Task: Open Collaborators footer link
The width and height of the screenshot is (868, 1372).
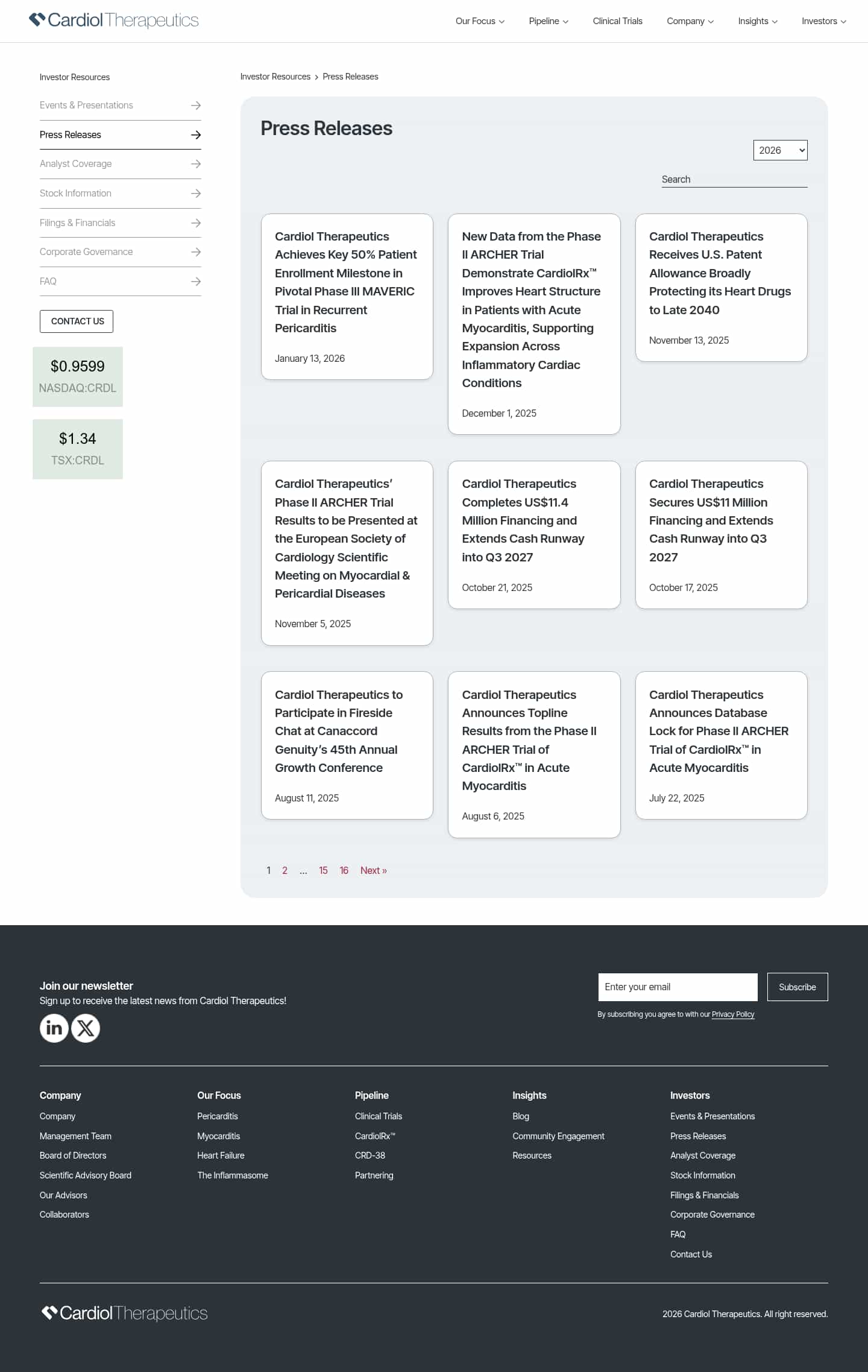Action: (x=64, y=1215)
